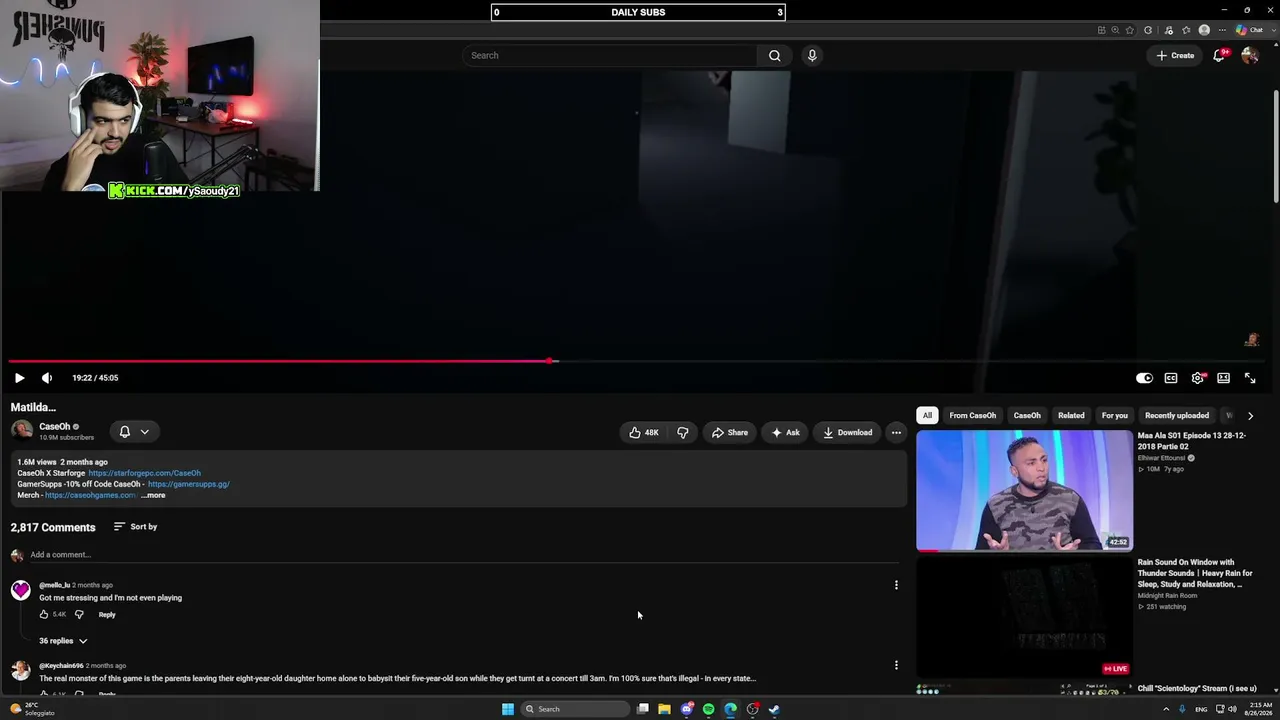This screenshot has width=1280, height=720.
Task: Click the YouTube search field
Action: tap(610, 55)
